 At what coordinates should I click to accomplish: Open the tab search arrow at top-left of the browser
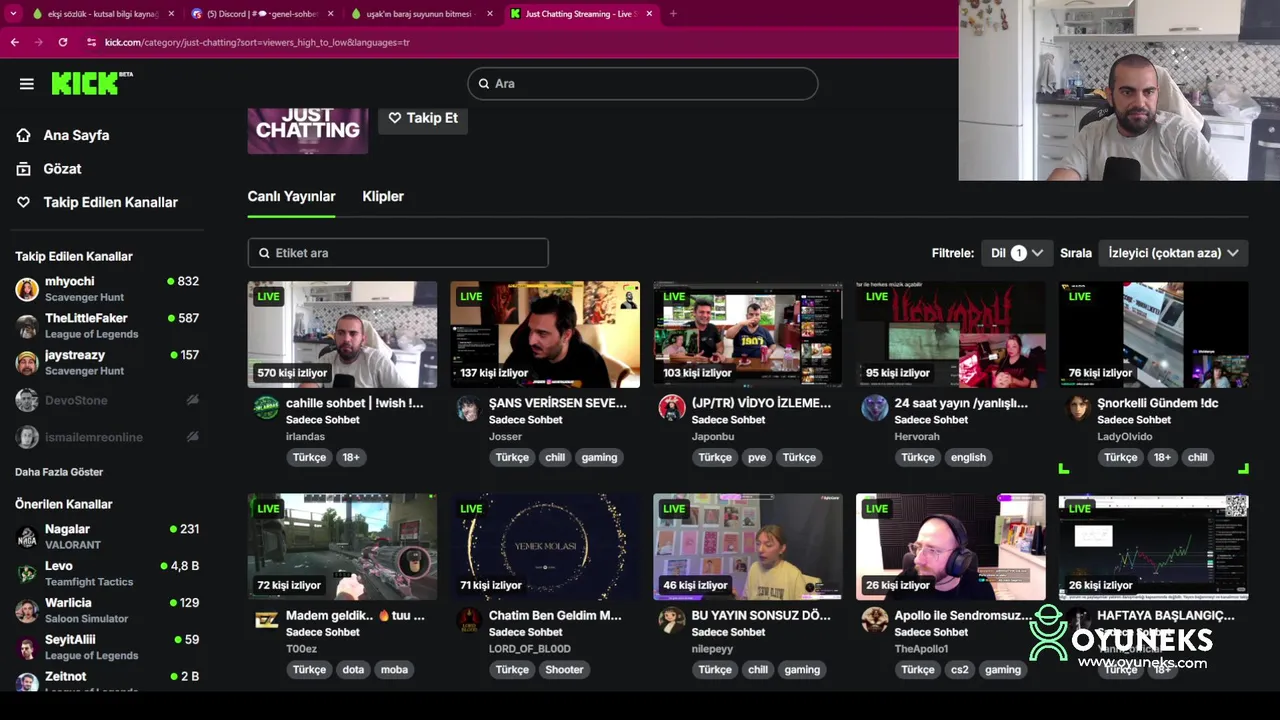pyautogui.click(x=13, y=14)
